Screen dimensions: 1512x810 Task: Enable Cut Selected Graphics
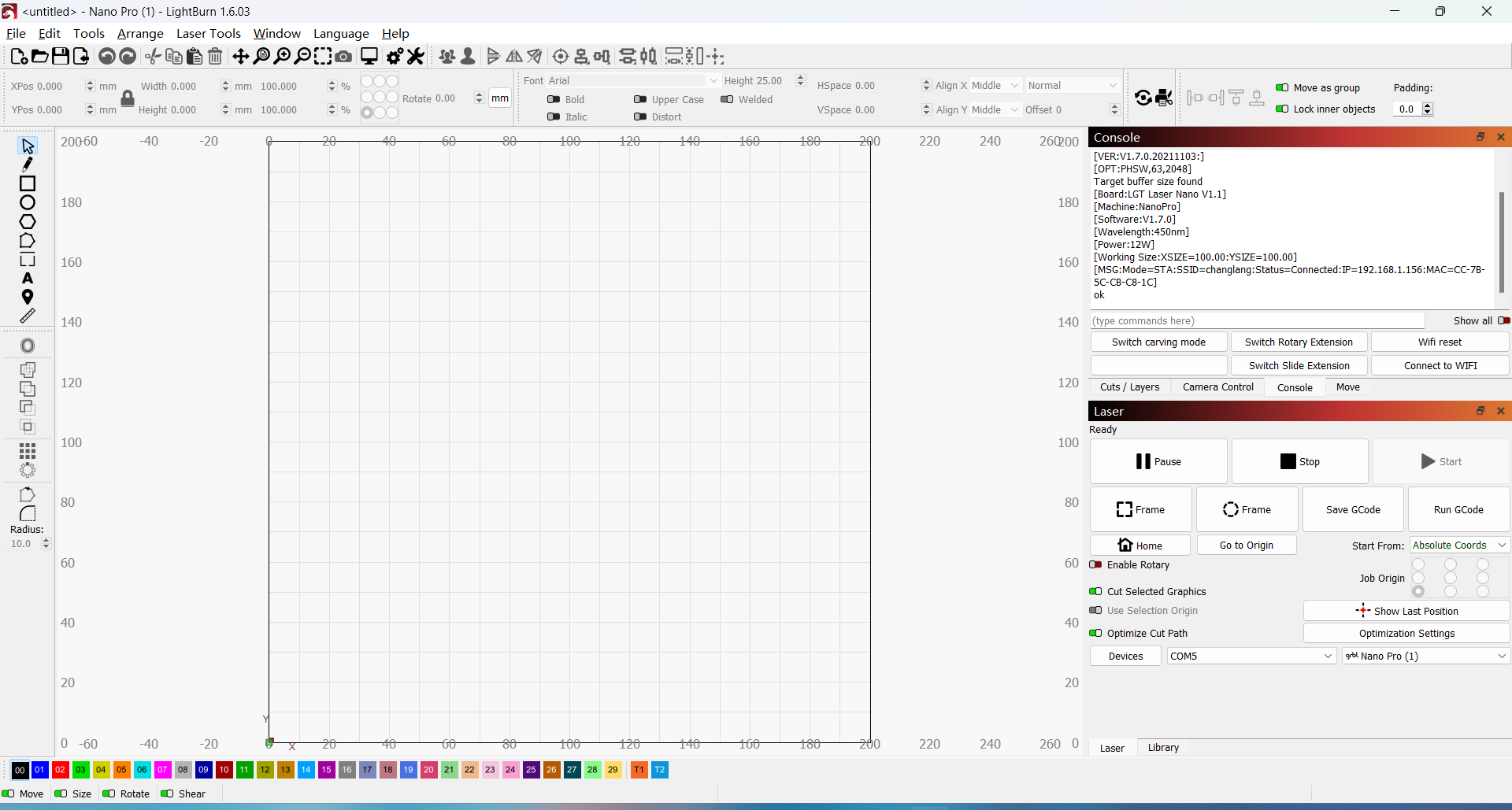(x=1095, y=591)
